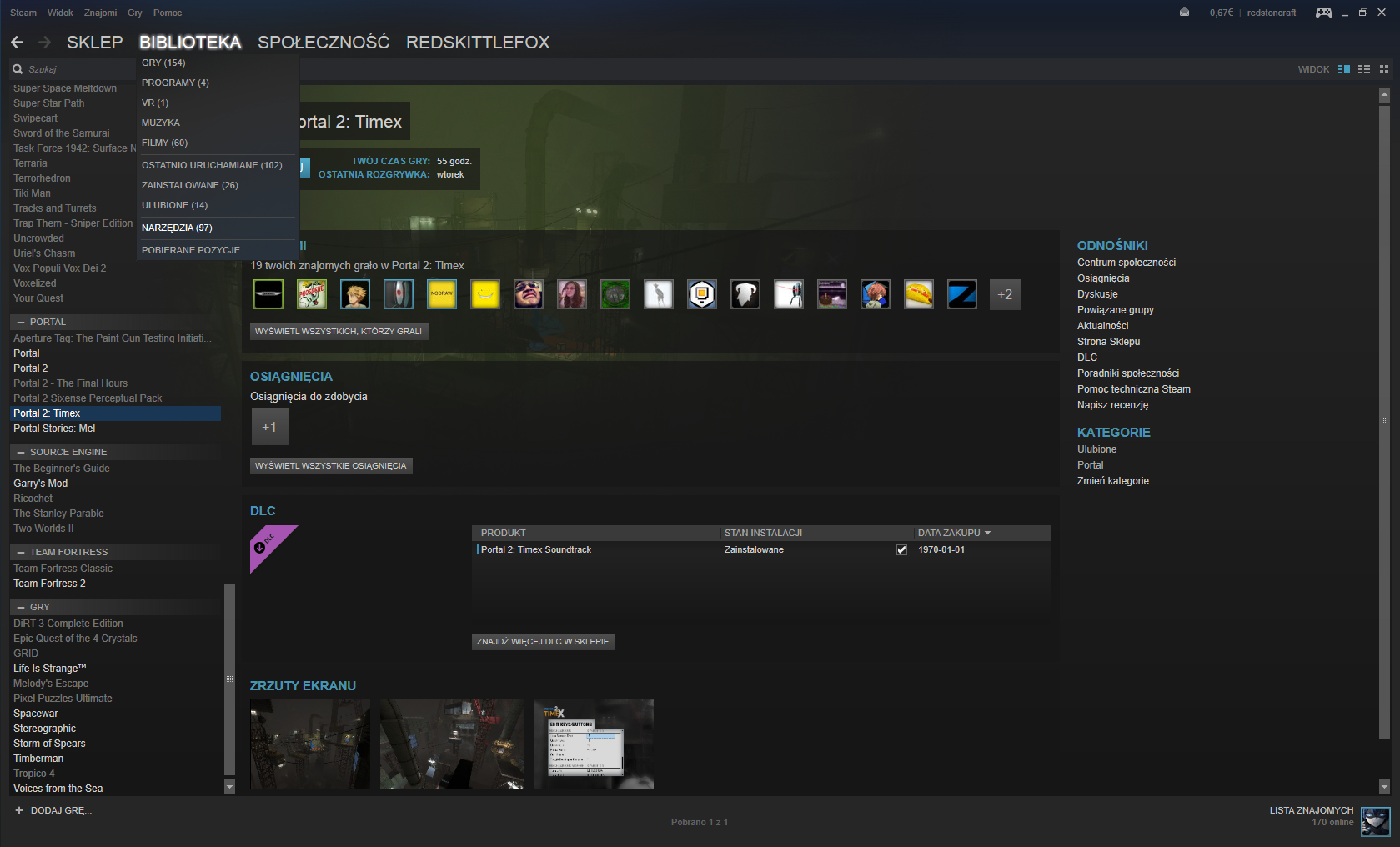The height and width of the screenshot is (847, 1400).
Task: Open friends list avatar in corner
Action: (x=1375, y=821)
